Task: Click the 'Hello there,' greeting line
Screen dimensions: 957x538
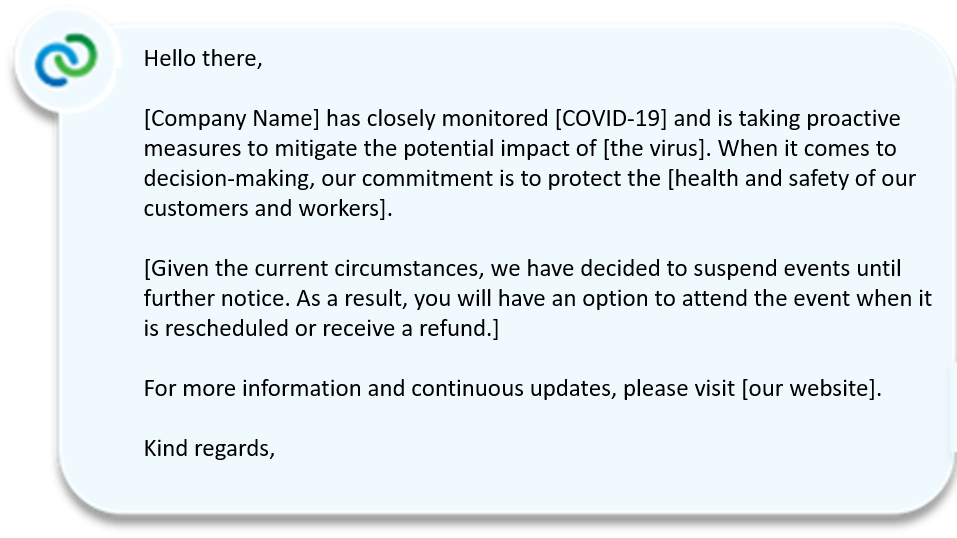Action: pyautogui.click(x=203, y=59)
